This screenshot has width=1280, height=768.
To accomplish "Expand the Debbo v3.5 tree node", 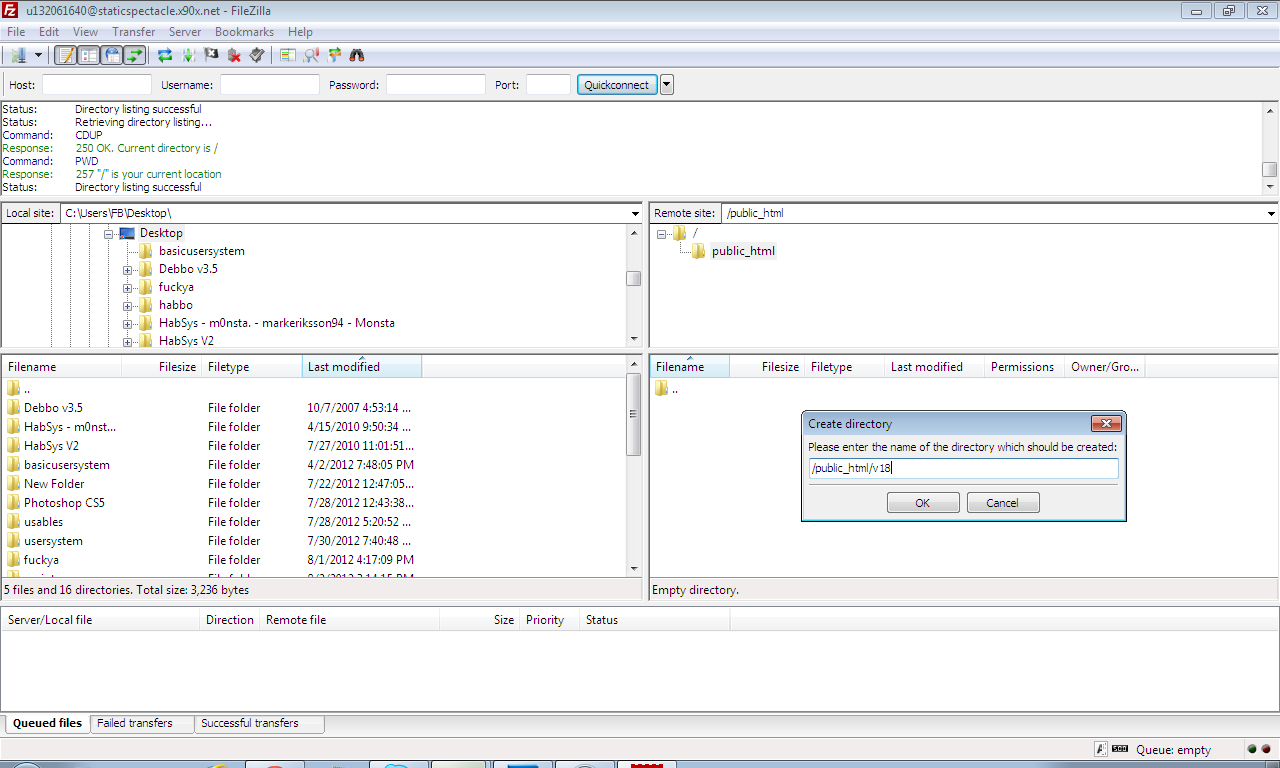I will (x=128, y=270).
